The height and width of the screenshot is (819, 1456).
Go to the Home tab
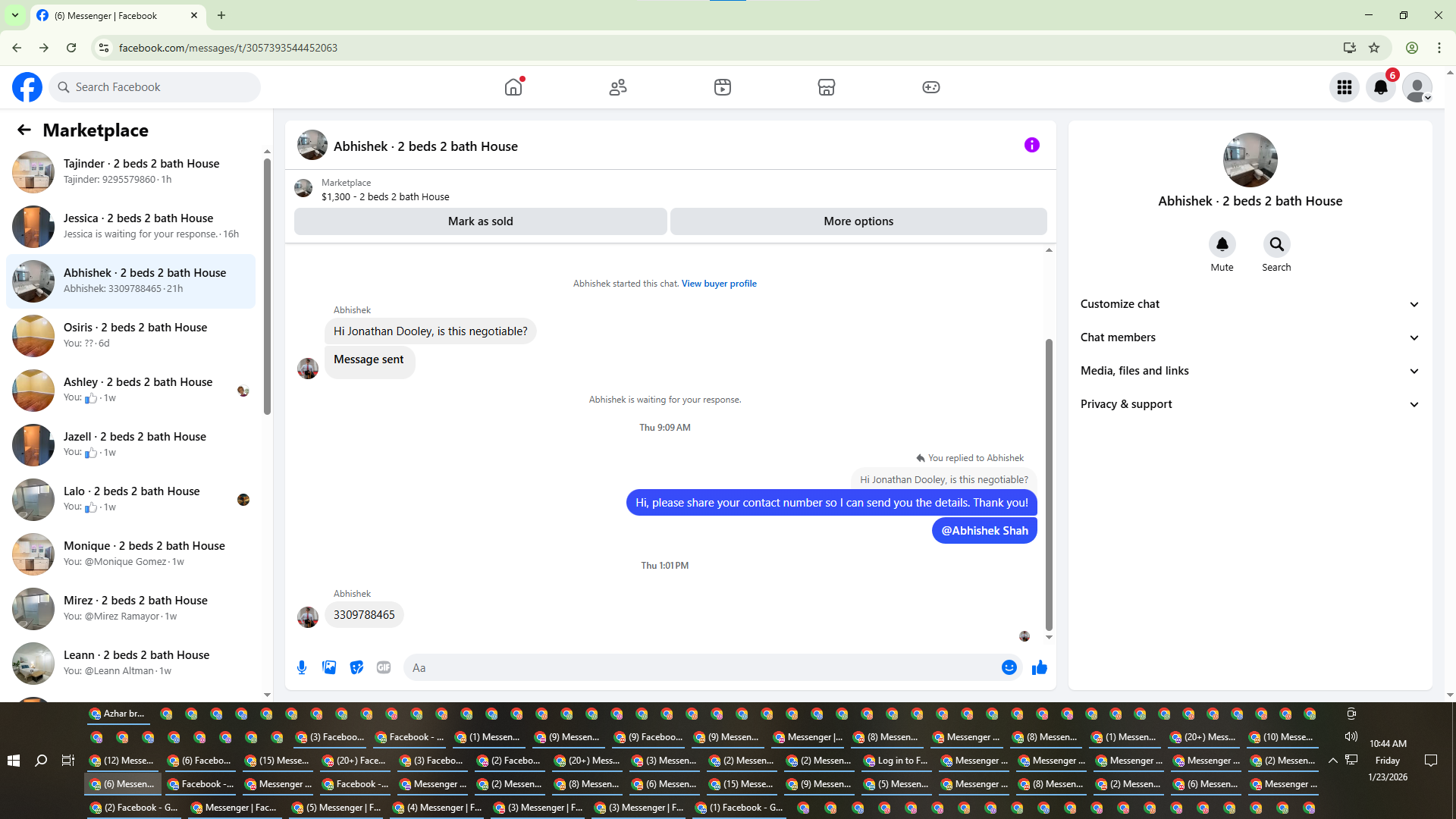(x=513, y=87)
